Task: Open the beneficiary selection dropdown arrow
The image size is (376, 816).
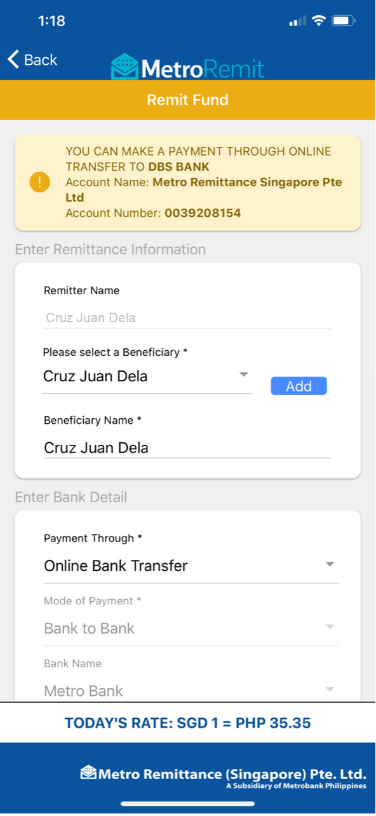Action: click(x=243, y=375)
